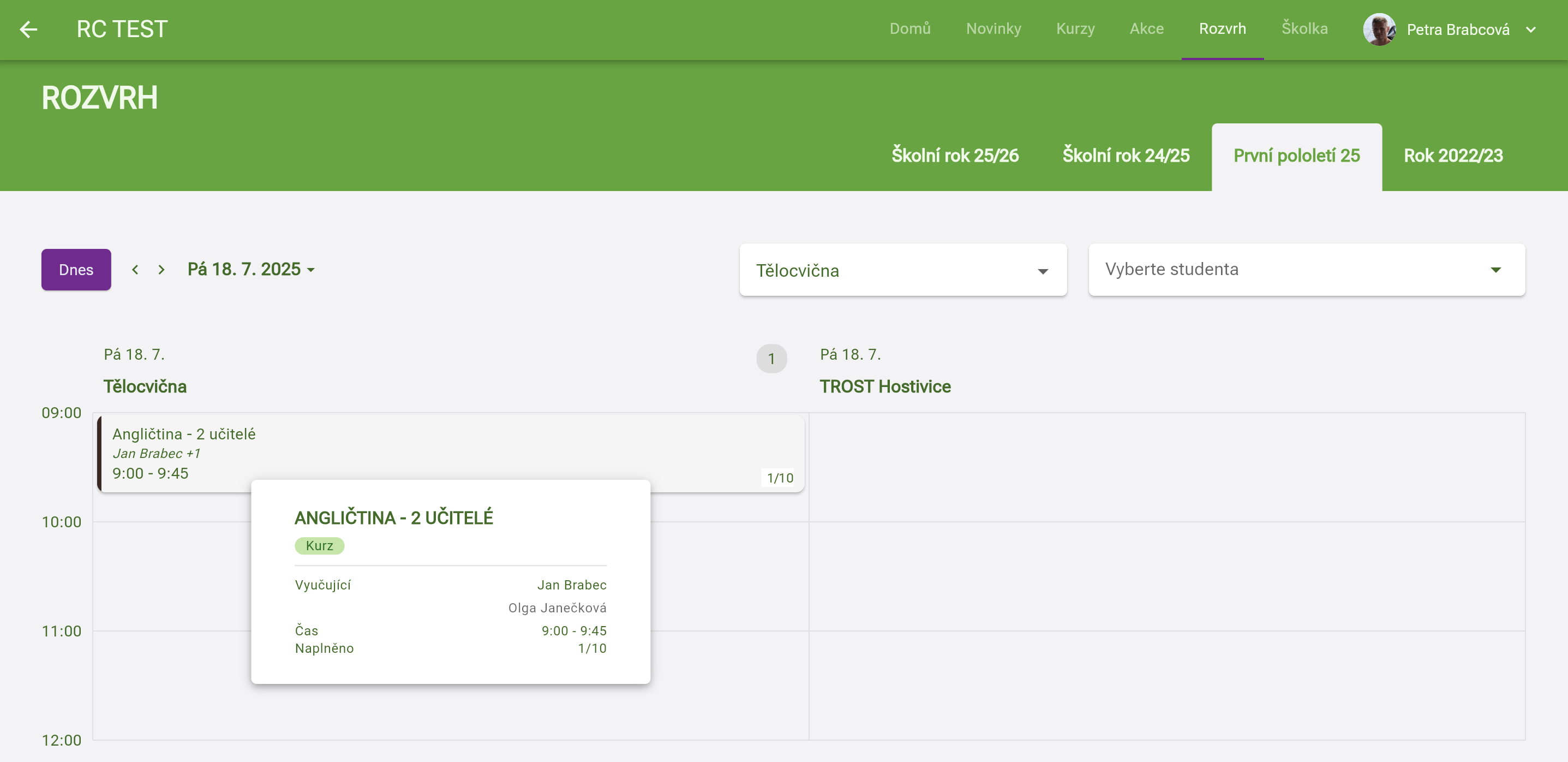Image resolution: width=1568 pixels, height=762 pixels.
Task: Click the back arrow icon
Action: pyautogui.click(x=28, y=29)
